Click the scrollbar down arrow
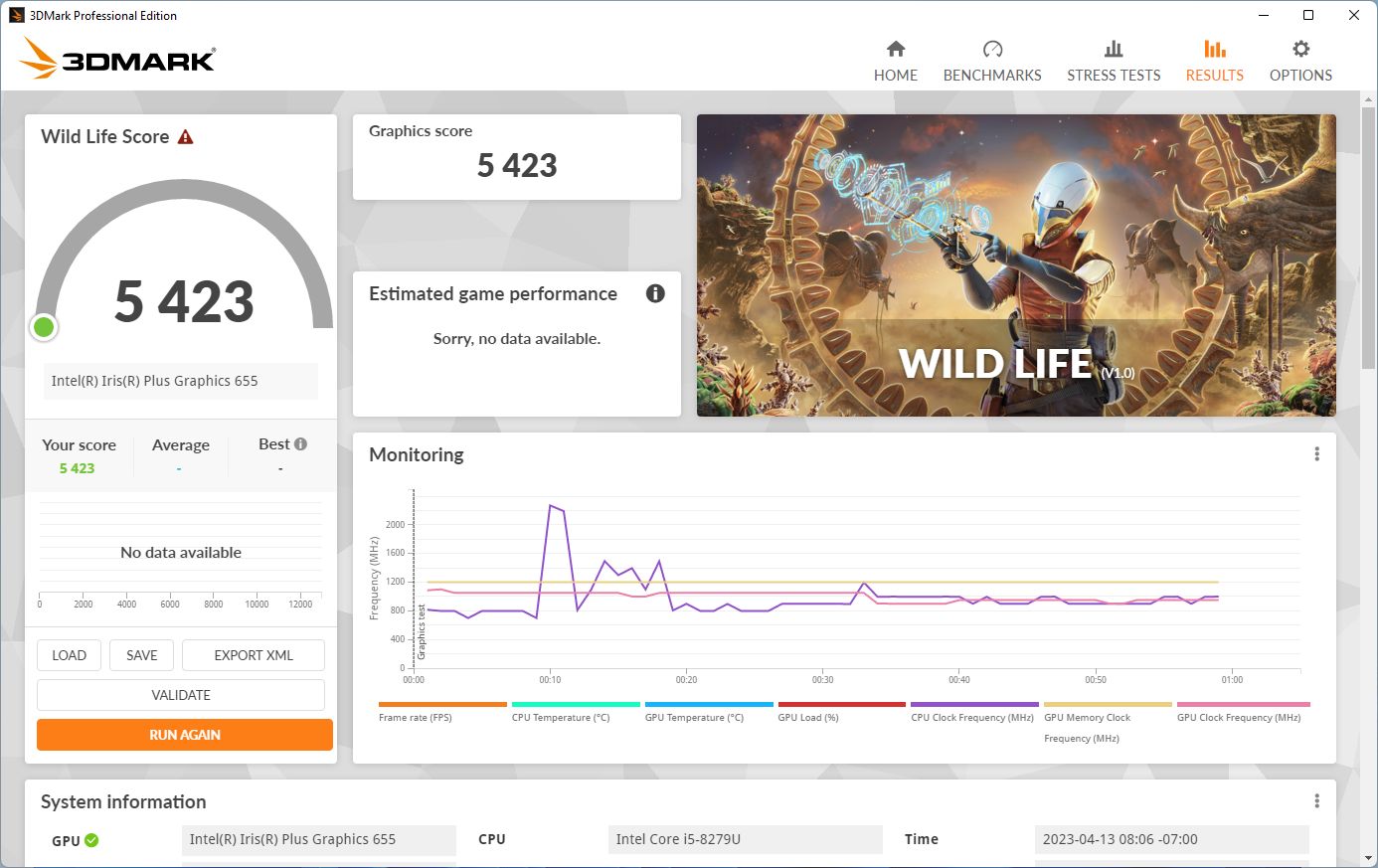The height and width of the screenshot is (868, 1378). tap(1369, 857)
